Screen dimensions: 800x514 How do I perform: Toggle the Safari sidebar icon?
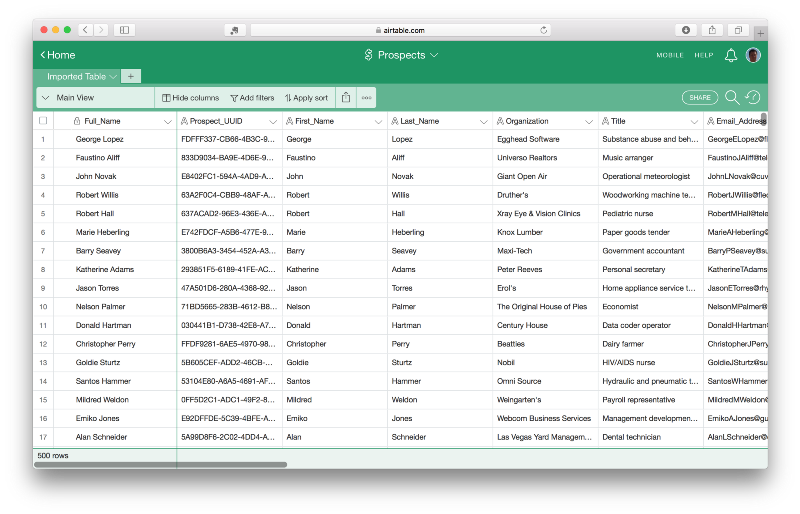(124, 30)
